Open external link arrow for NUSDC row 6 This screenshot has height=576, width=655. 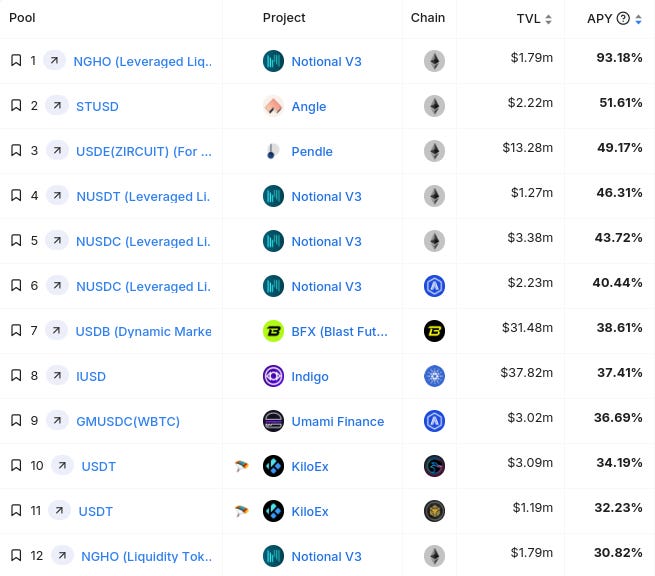[57, 286]
